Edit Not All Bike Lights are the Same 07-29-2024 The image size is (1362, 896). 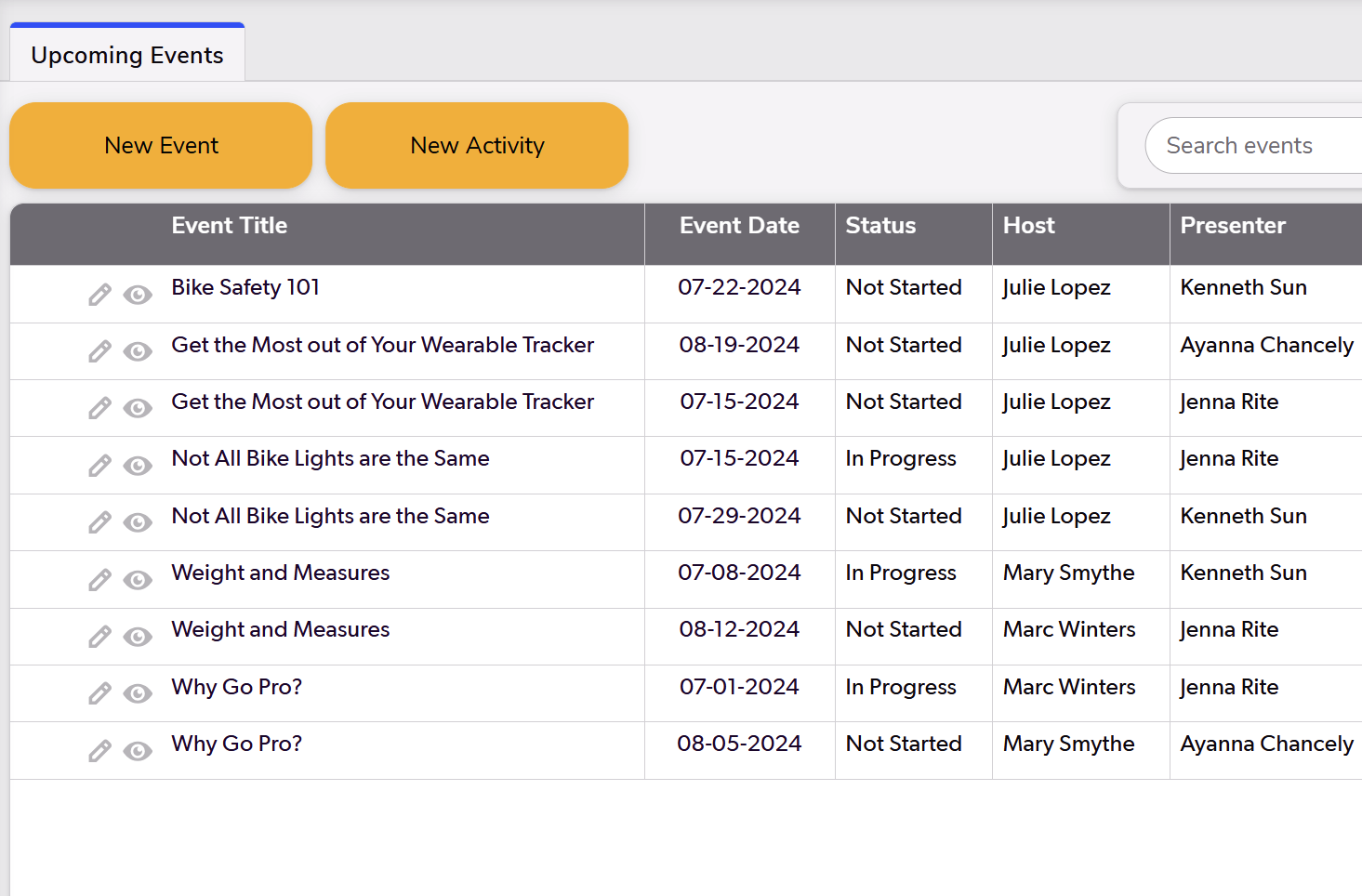(99, 522)
